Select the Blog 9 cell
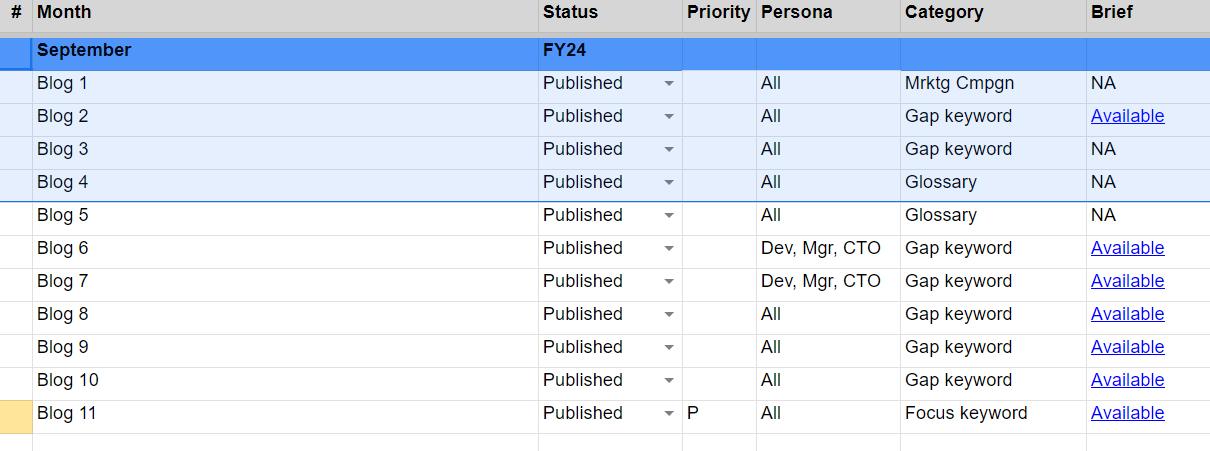Image resolution: width=1210 pixels, height=451 pixels. pos(285,351)
